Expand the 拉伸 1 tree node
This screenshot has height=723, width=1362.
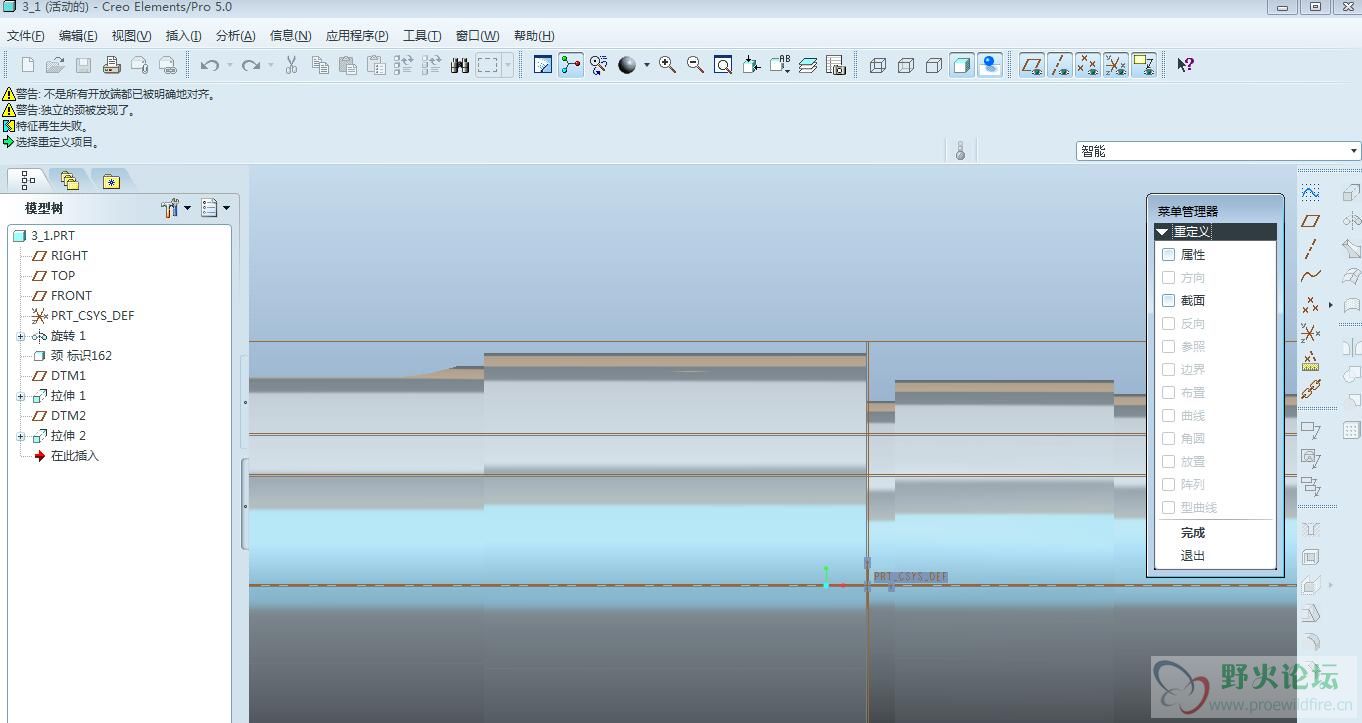(21, 396)
